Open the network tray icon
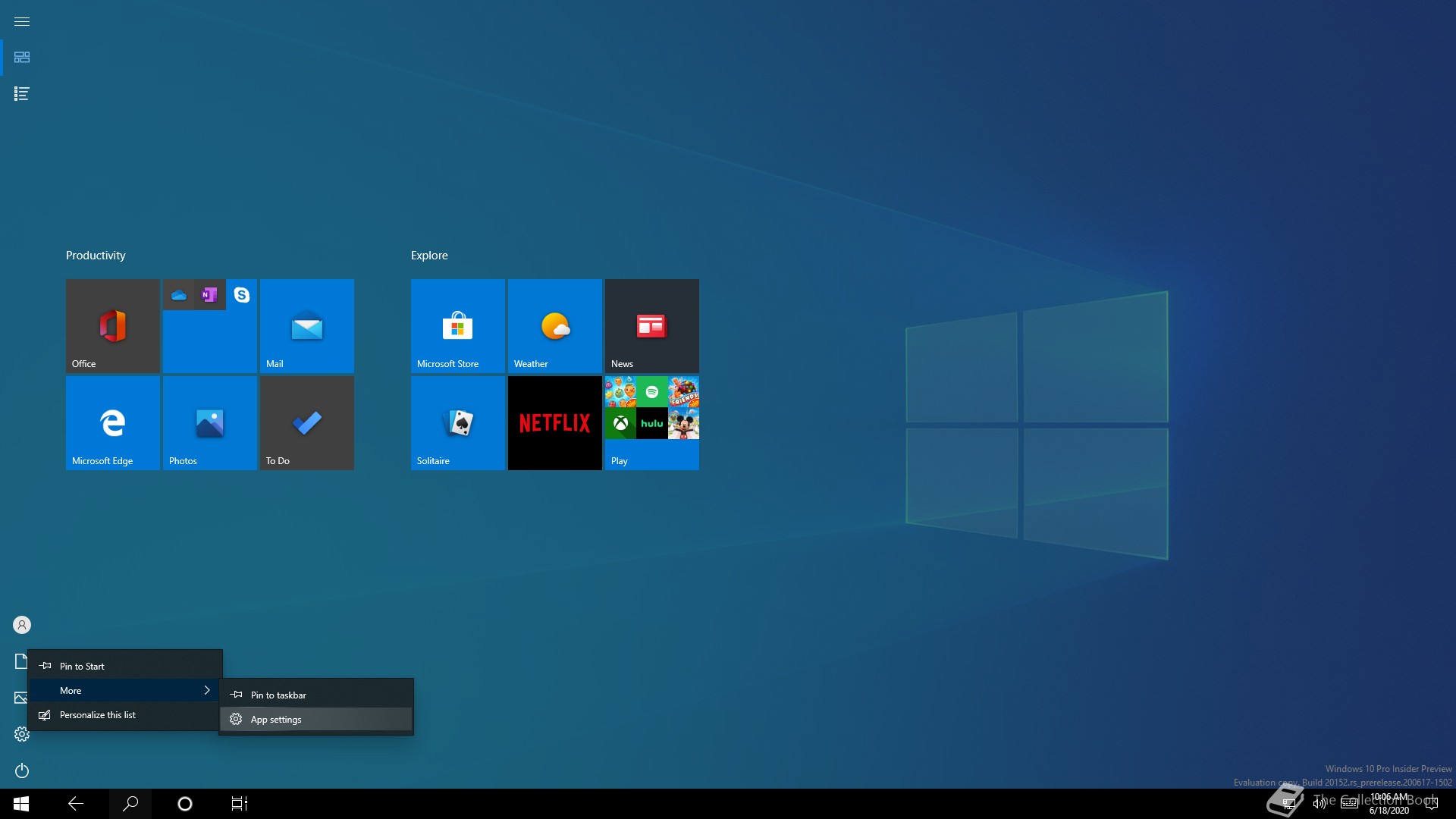The height and width of the screenshot is (819, 1456). (x=1288, y=804)
